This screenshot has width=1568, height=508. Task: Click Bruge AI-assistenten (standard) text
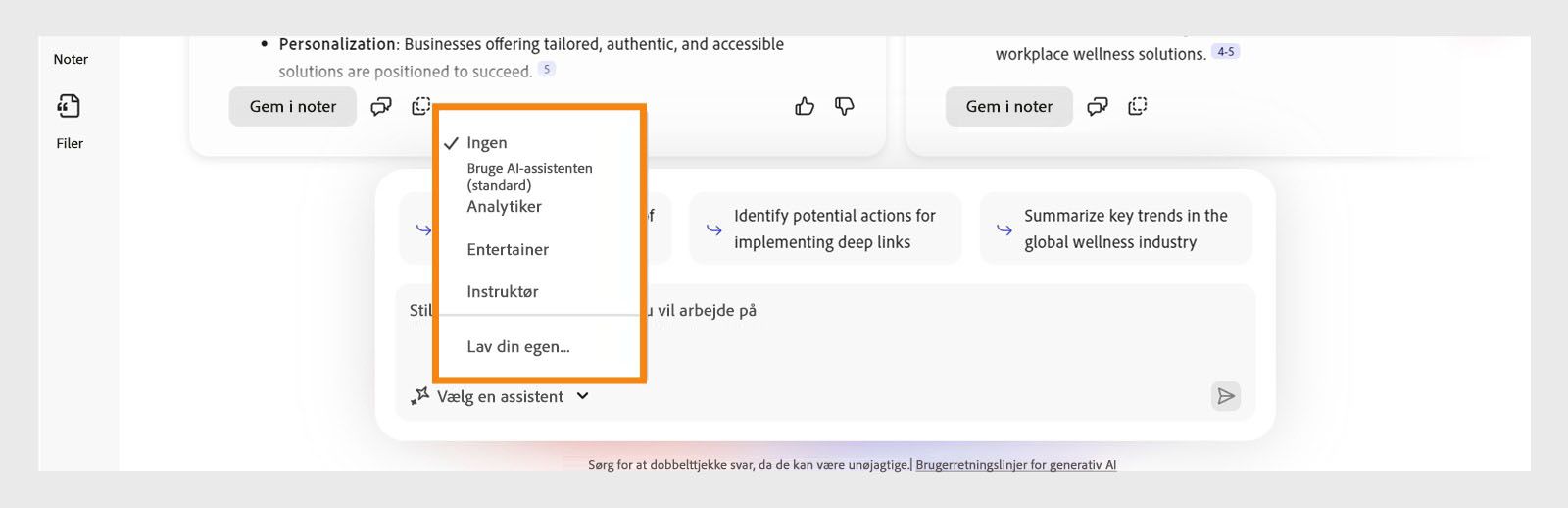(529, 177)
